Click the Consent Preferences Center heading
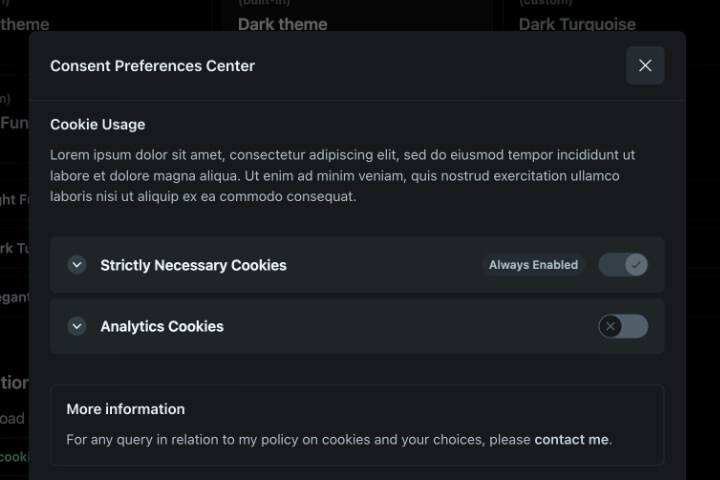Viewport: 720px width, 480px height. click(152, 66)
